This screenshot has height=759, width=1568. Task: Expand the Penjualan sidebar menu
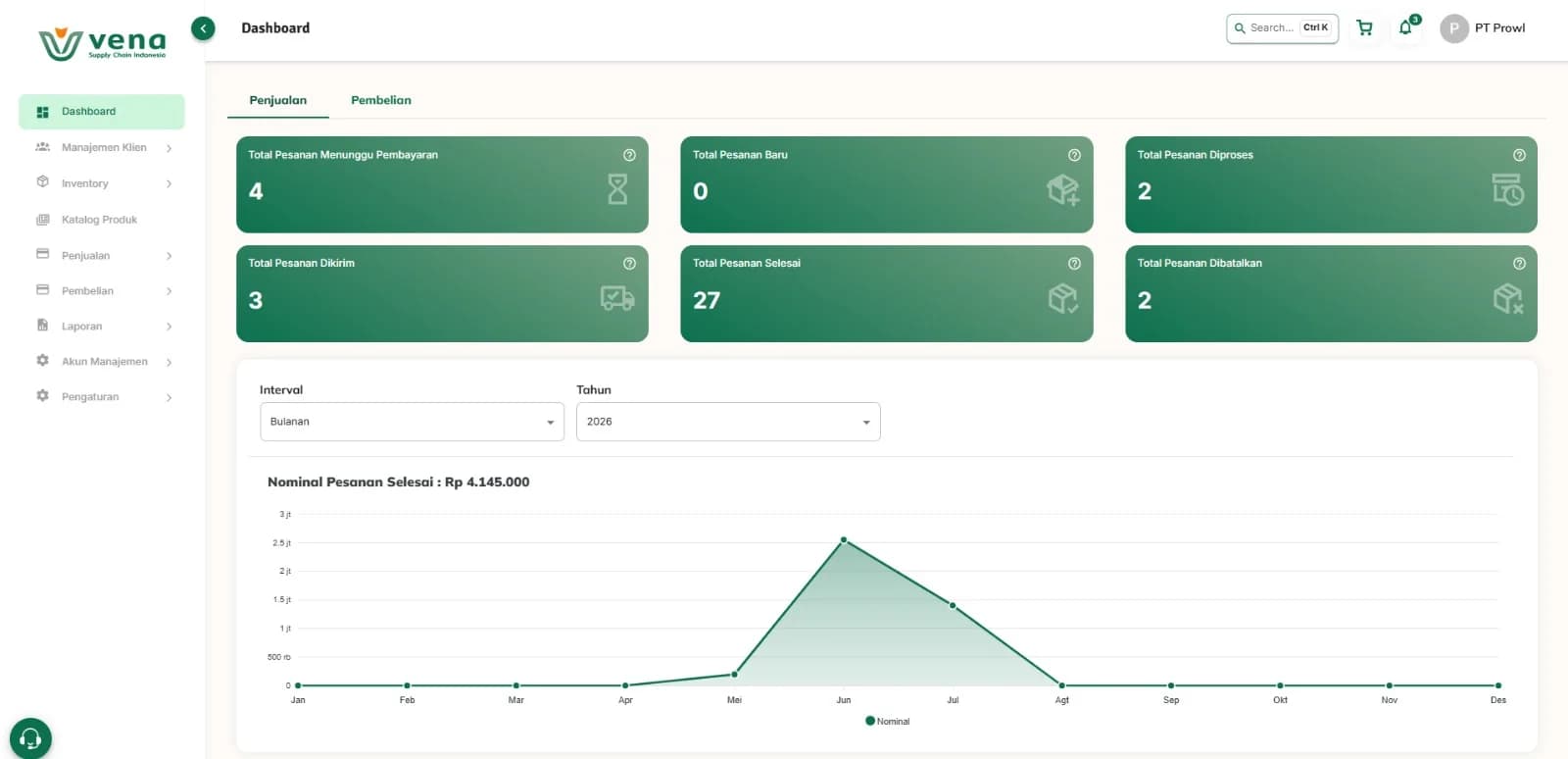tap(102, 255)
